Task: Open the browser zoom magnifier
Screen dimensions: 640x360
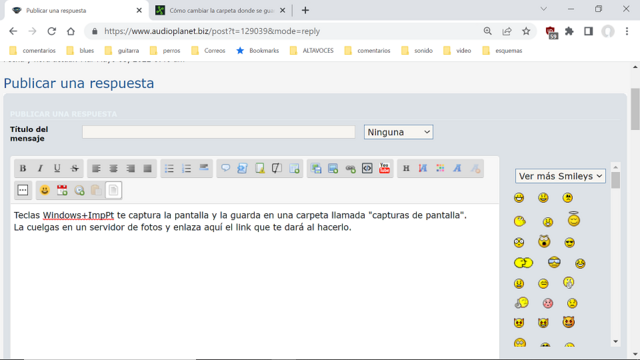Action: click(x=488, y=31)
